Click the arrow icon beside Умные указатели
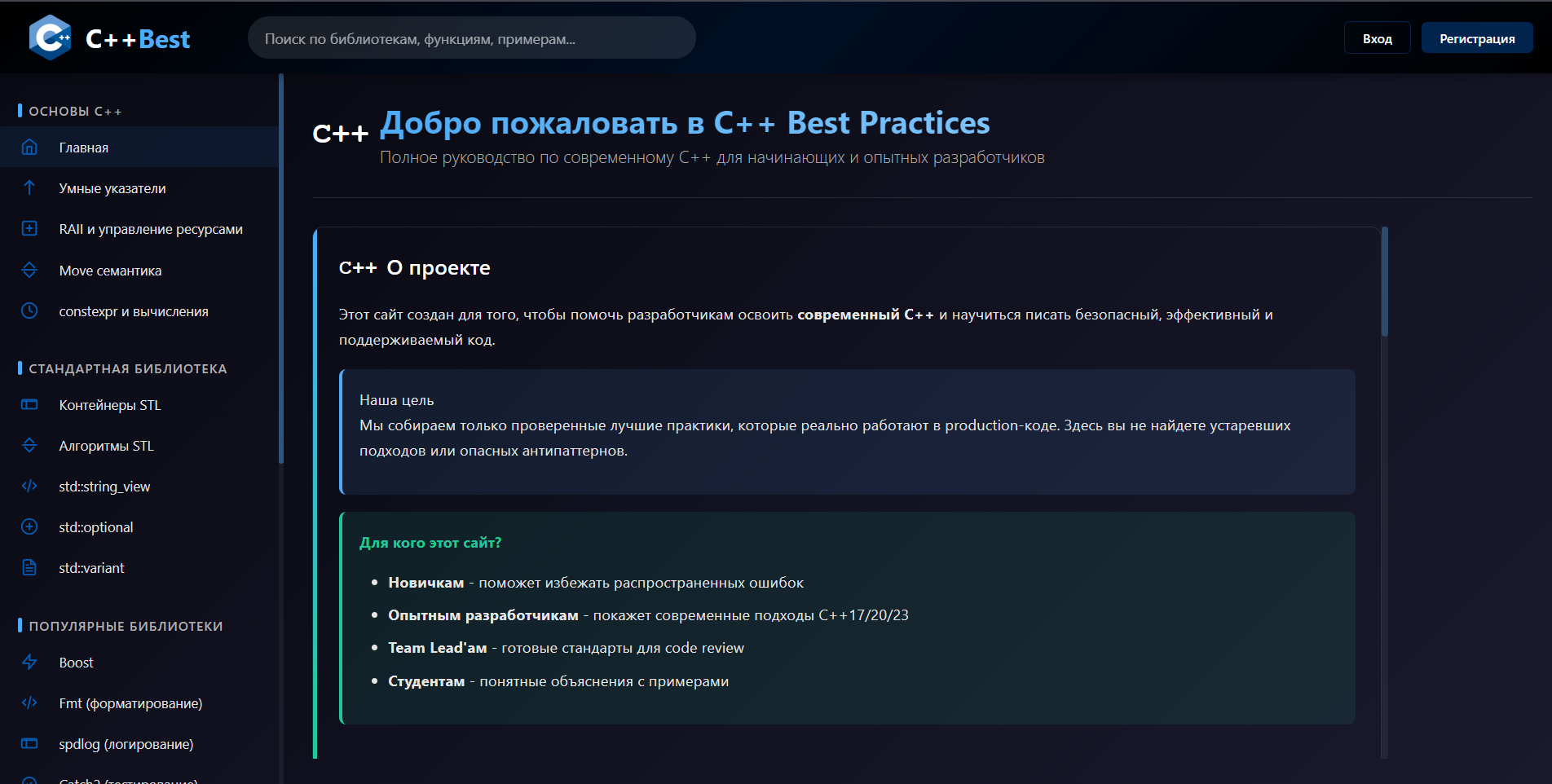The image size is (1552, 784). pos(29,187)
